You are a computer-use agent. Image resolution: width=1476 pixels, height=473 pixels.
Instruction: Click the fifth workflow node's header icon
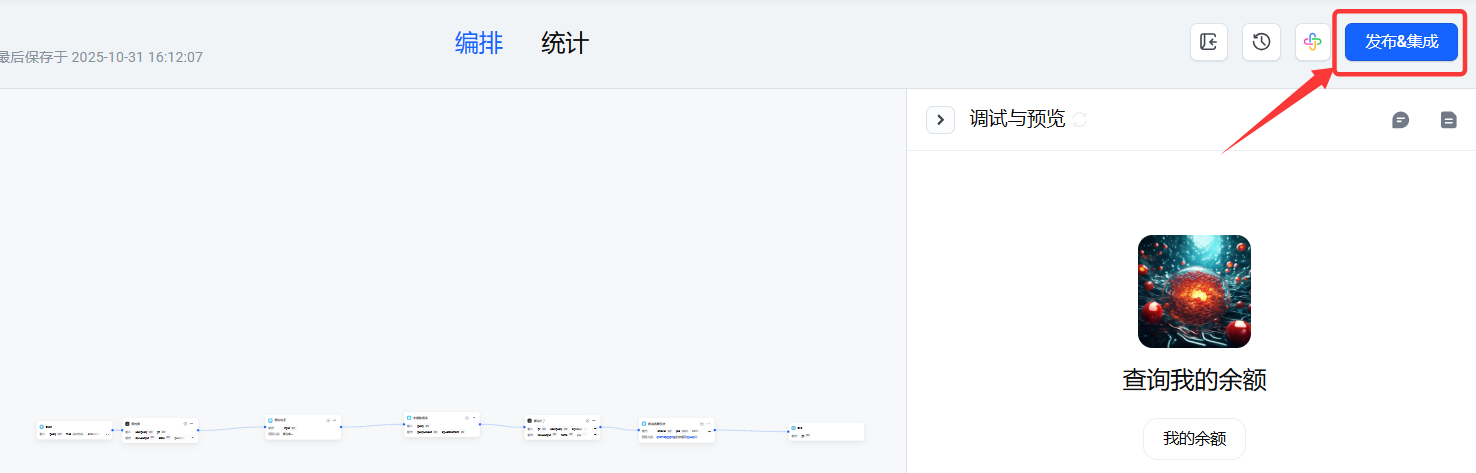click(x=530, y=420)
